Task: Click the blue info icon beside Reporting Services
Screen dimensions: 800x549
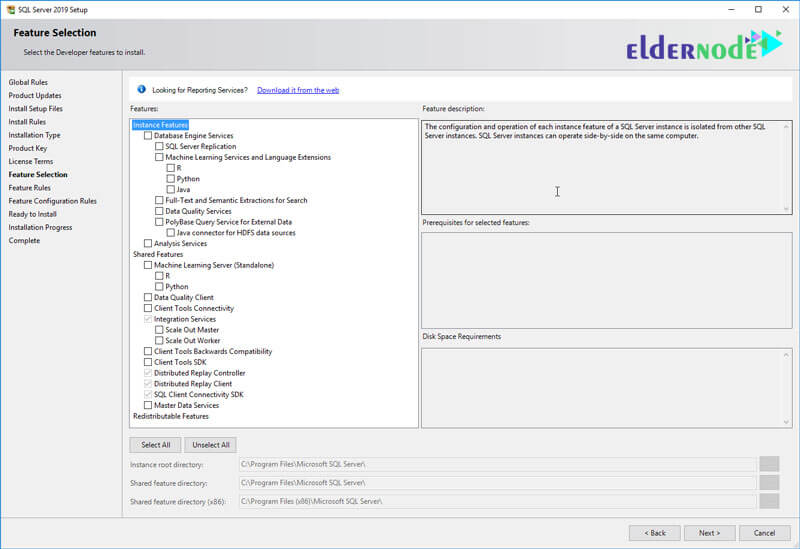Action: [x=141, y=89]
